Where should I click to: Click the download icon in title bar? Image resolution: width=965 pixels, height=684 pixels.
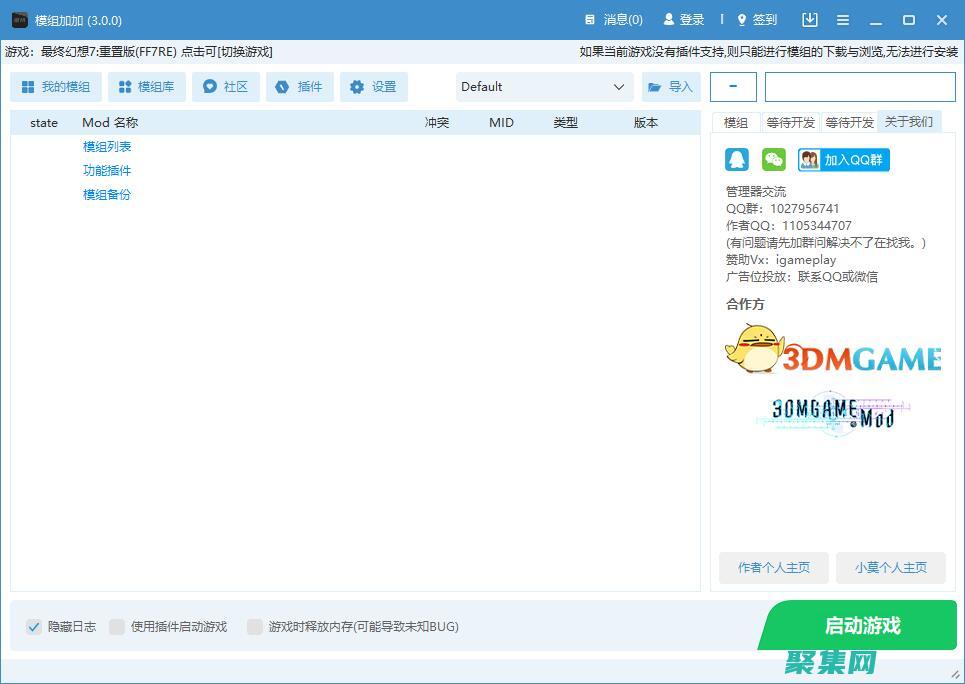[x=810, y=19]
